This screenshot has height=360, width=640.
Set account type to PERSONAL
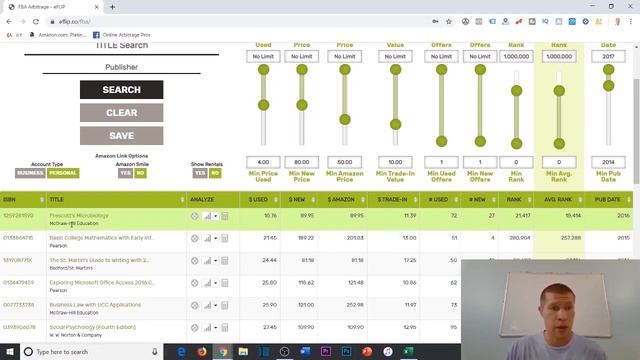point(63,173)
